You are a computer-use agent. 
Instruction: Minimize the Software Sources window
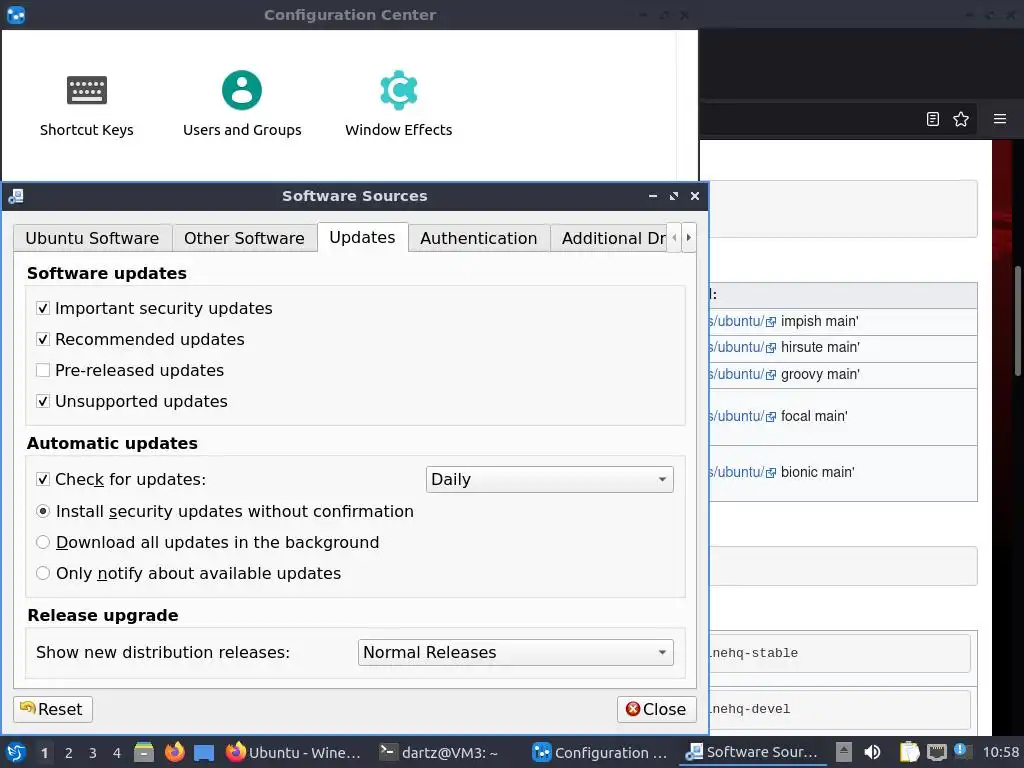point(653,196)
